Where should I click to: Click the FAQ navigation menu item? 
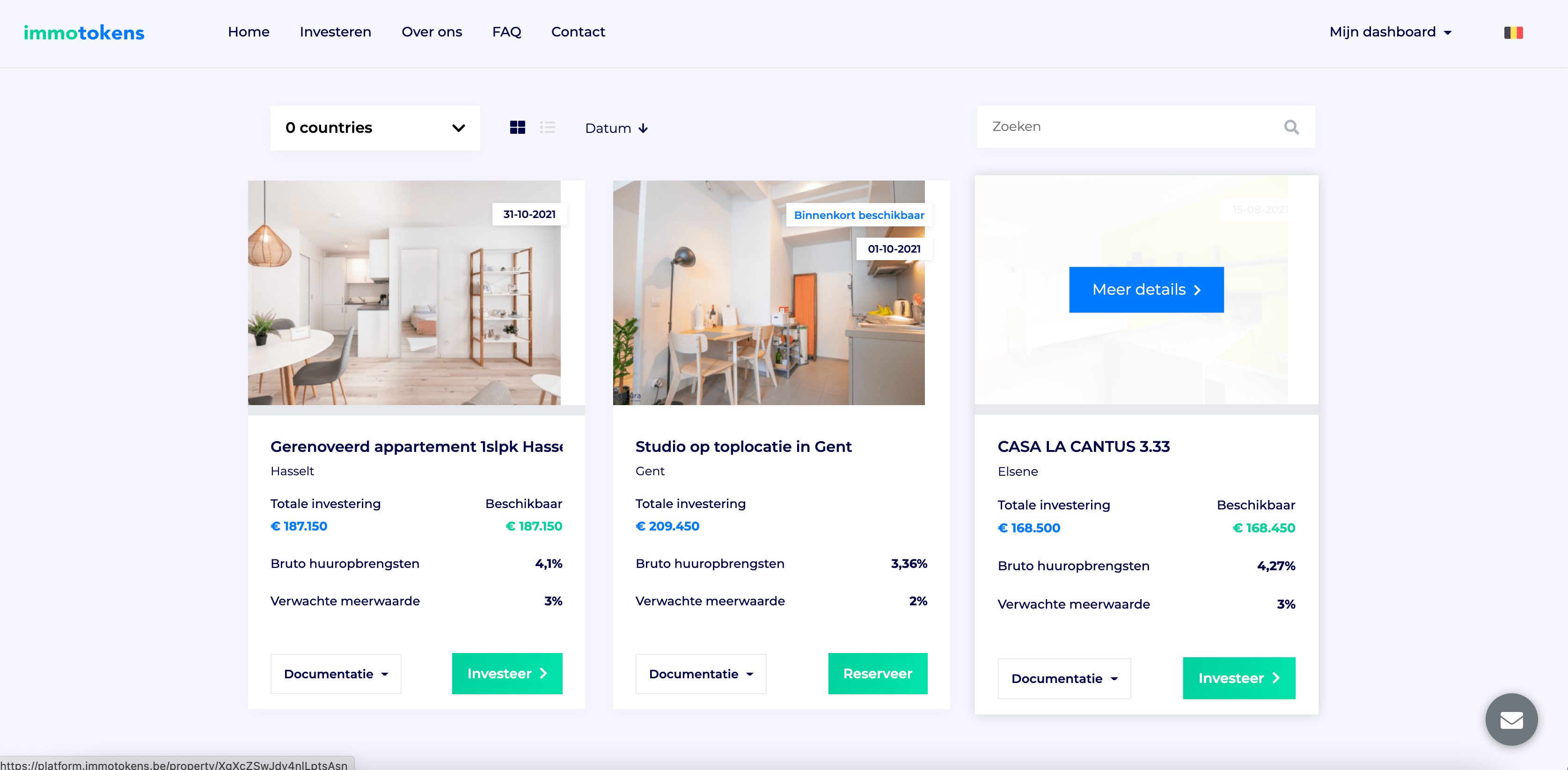(506, 32)
